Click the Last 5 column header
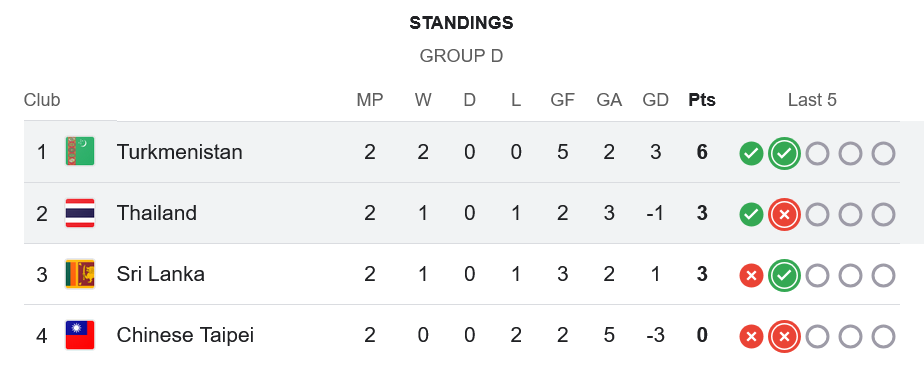Screen dimensions: 924x382 pyautogui.click(x=812, y=100)
